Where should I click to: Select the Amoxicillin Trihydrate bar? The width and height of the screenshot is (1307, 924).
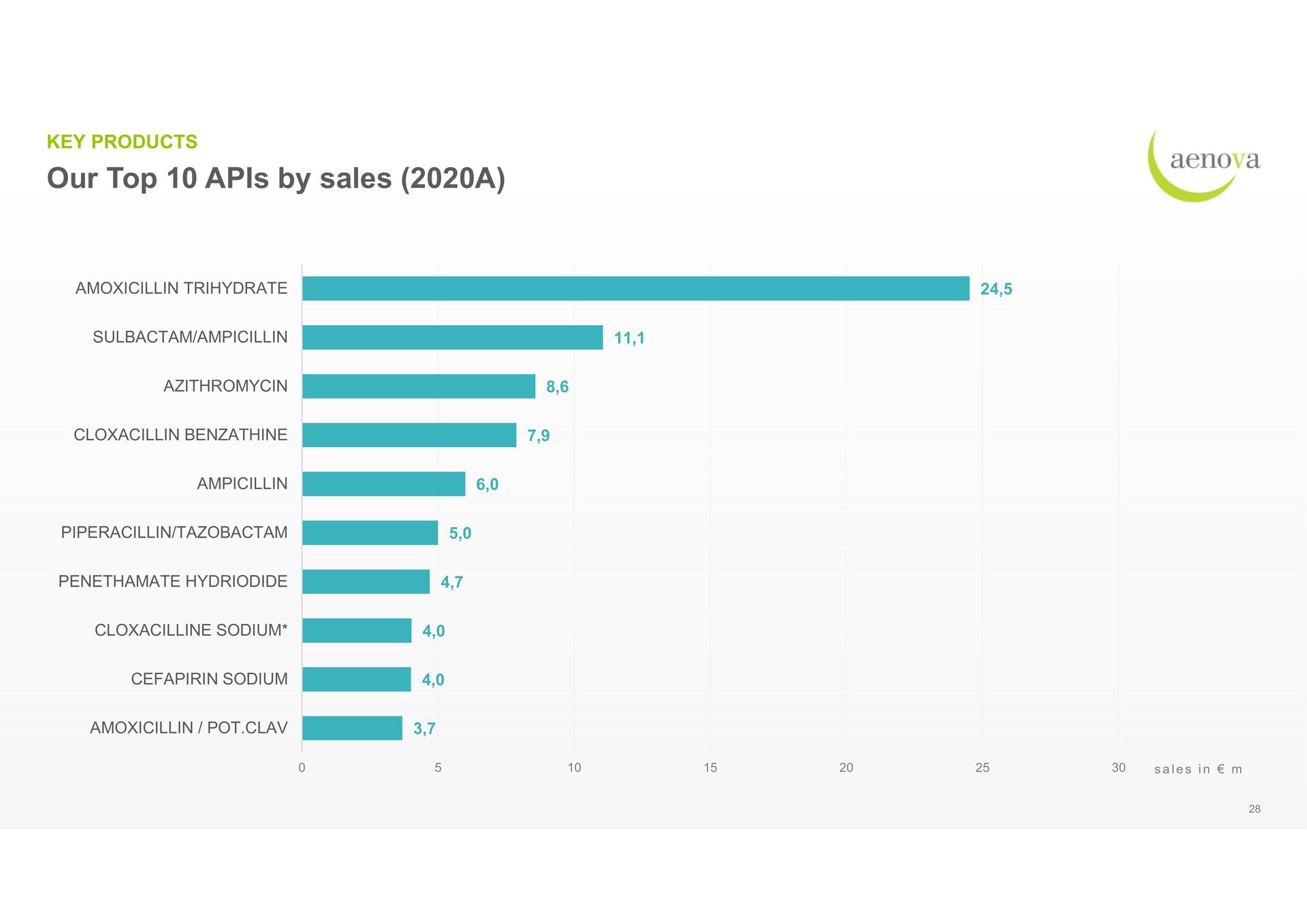coord(636,288)
